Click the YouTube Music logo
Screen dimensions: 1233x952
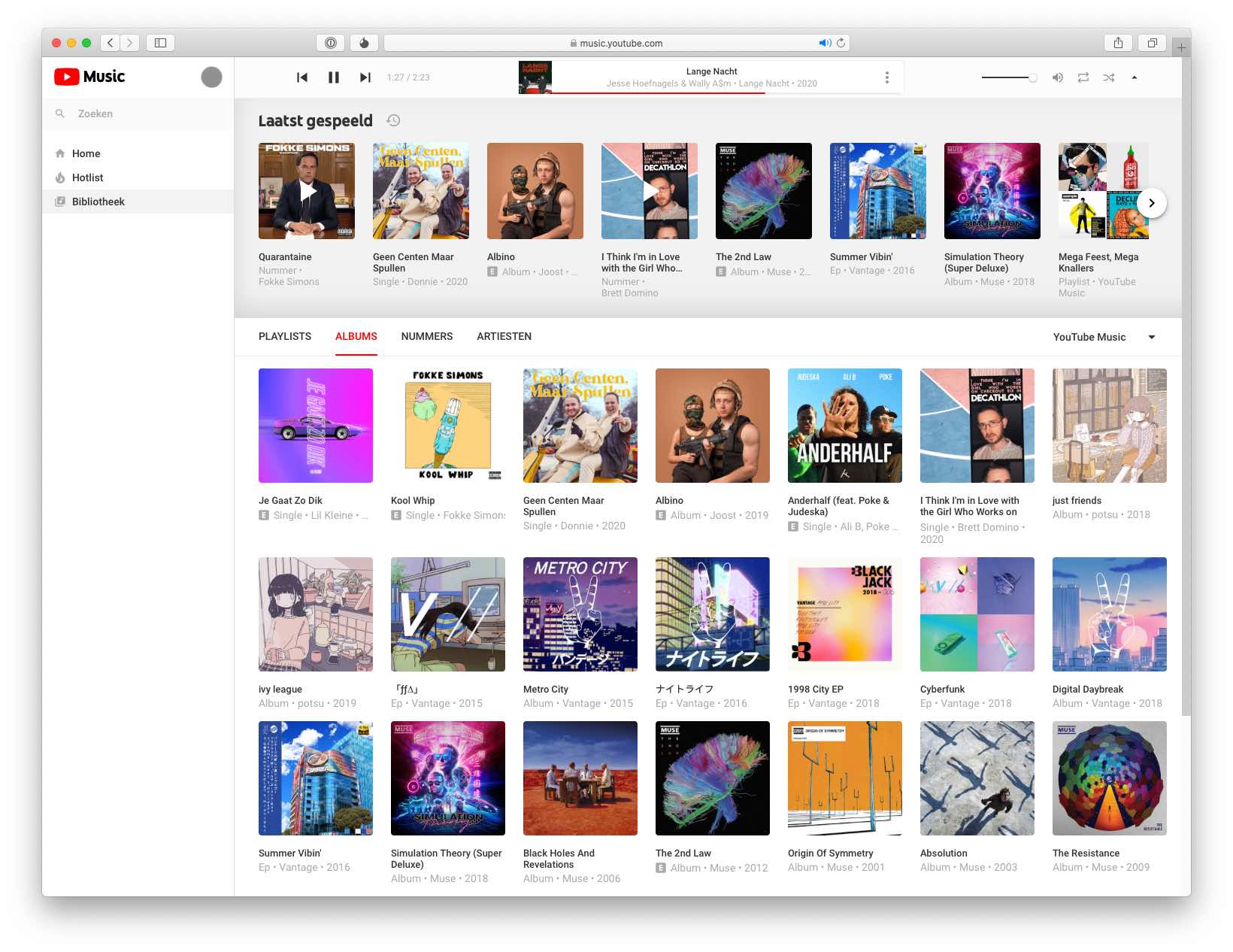89,76
